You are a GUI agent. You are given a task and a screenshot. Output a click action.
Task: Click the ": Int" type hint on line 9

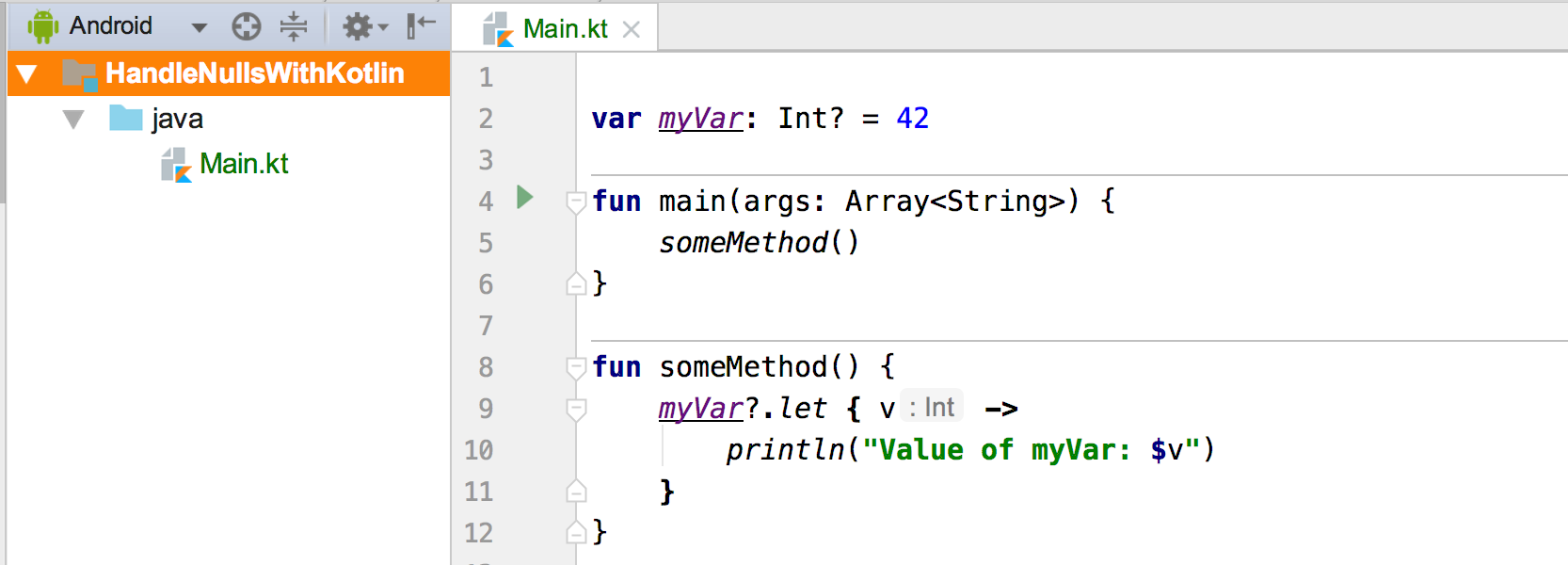click(932, 407)
